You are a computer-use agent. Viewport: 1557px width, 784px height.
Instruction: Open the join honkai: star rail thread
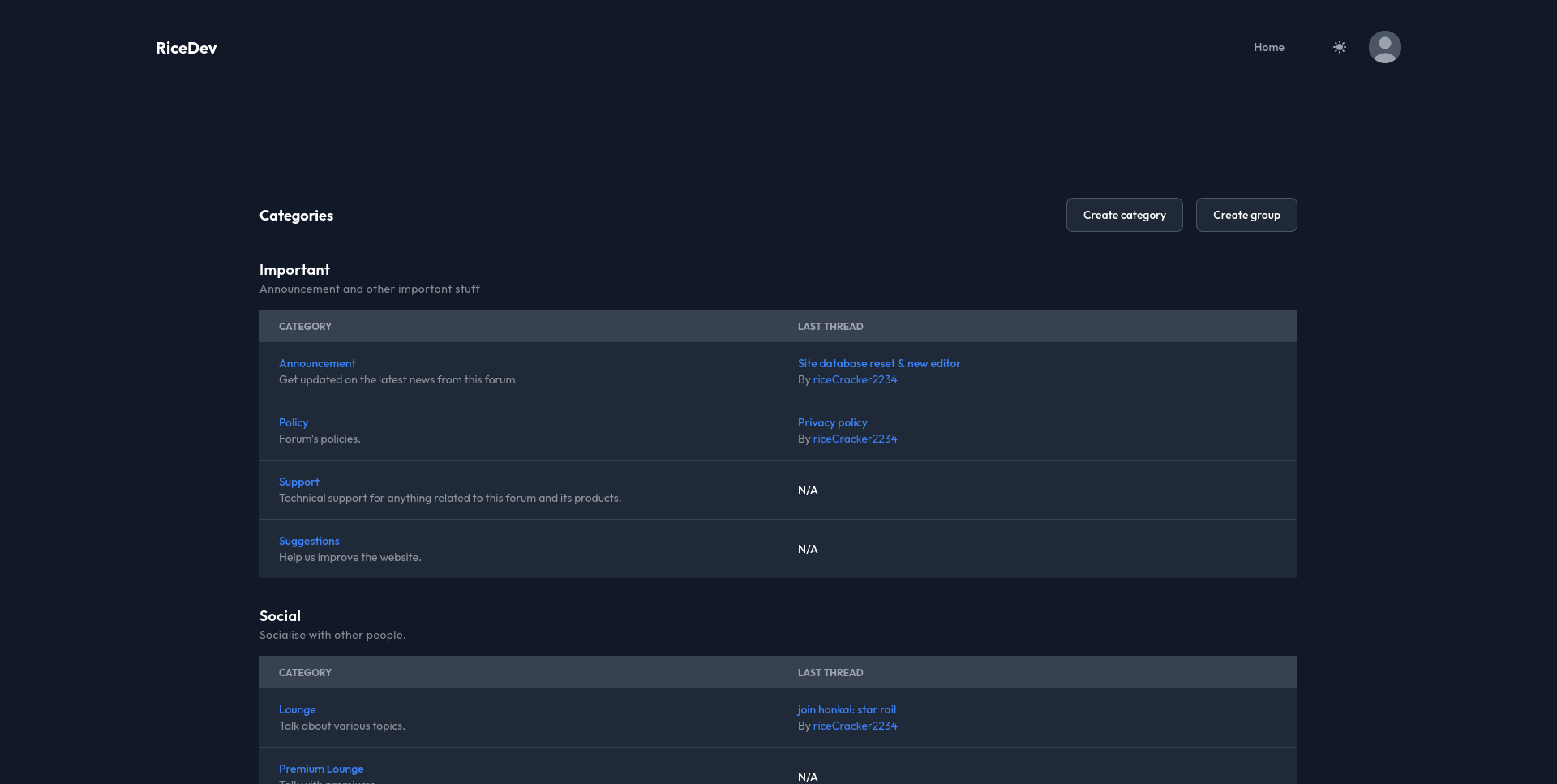click(x=847, y=709)
